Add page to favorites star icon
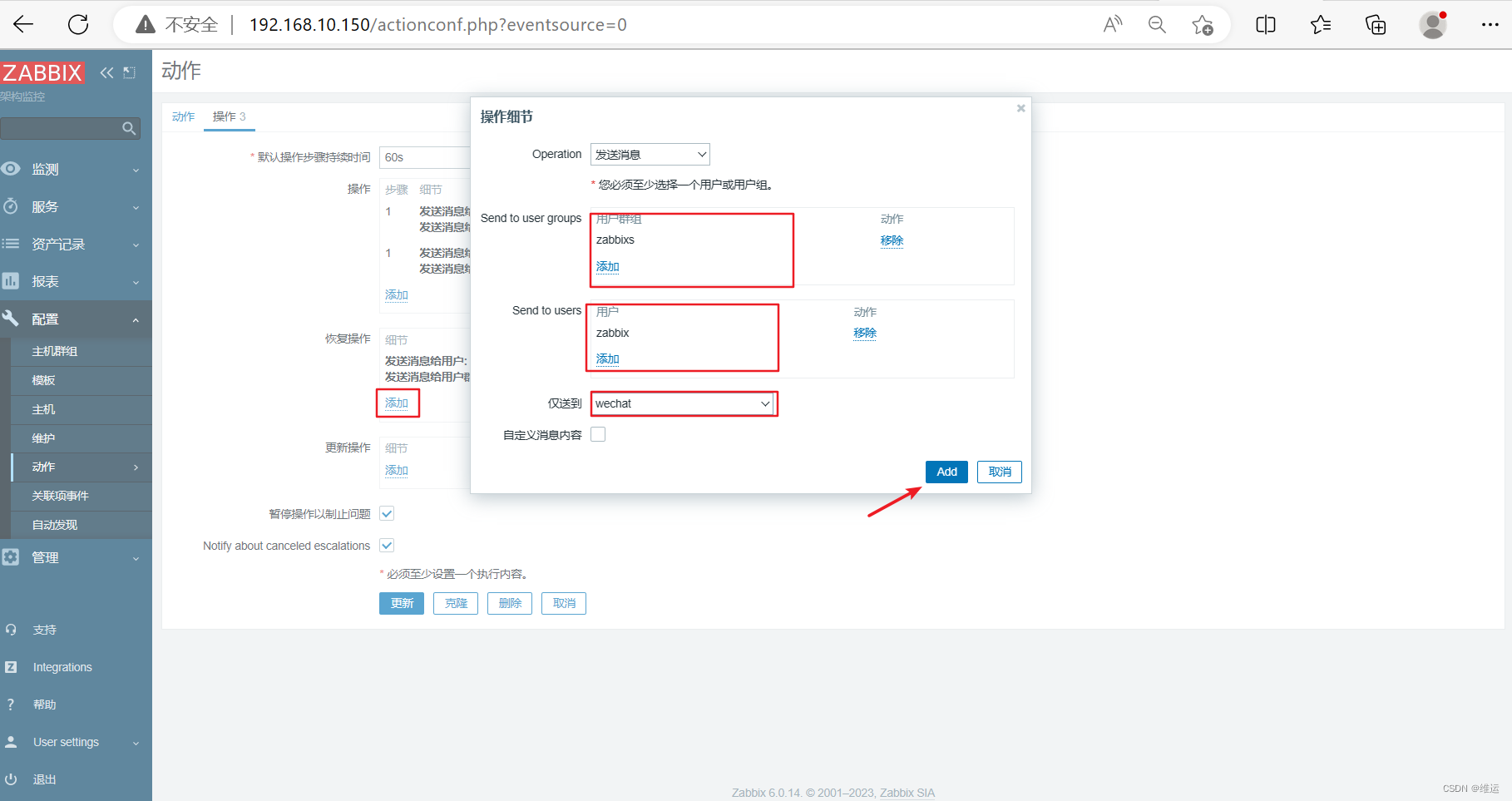The image size is (1512, 801). click(1203, 25)
